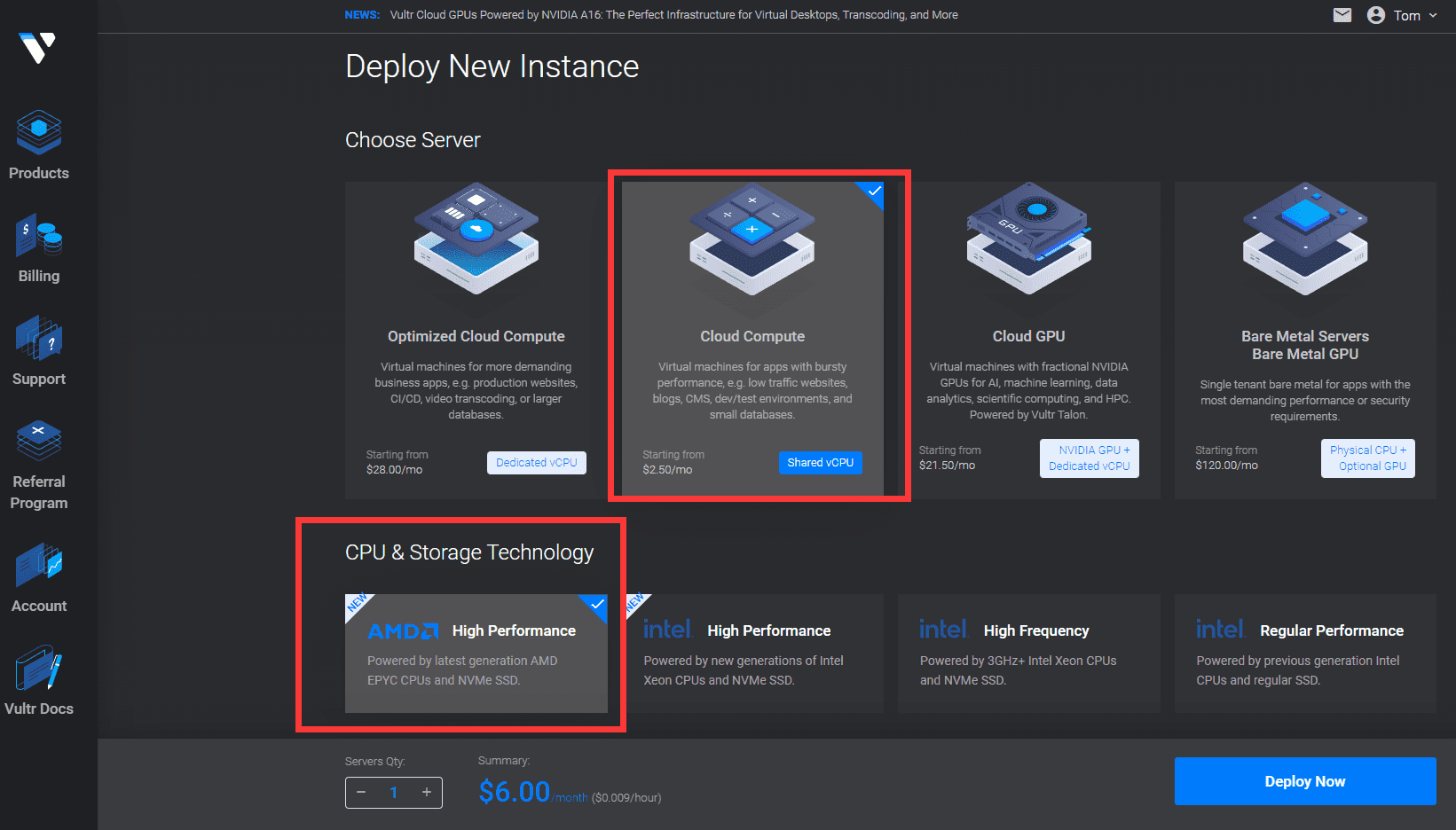Click the Servers Qty label

tap(375, 761)
